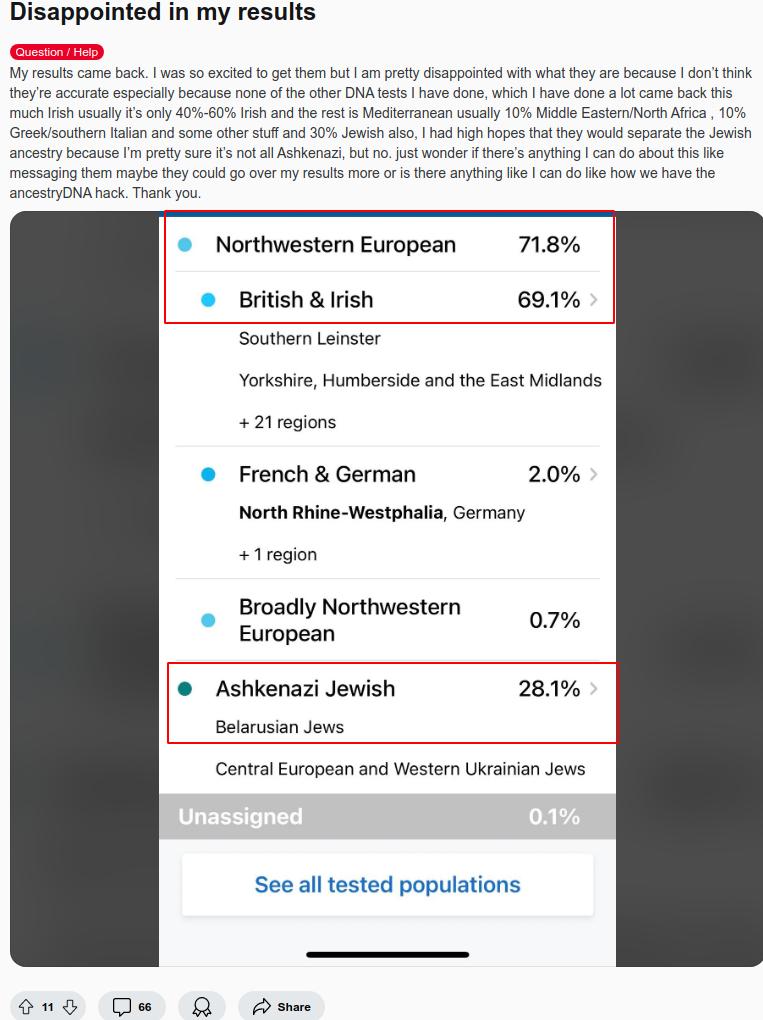Open the 66 comments

(132, 1007)
